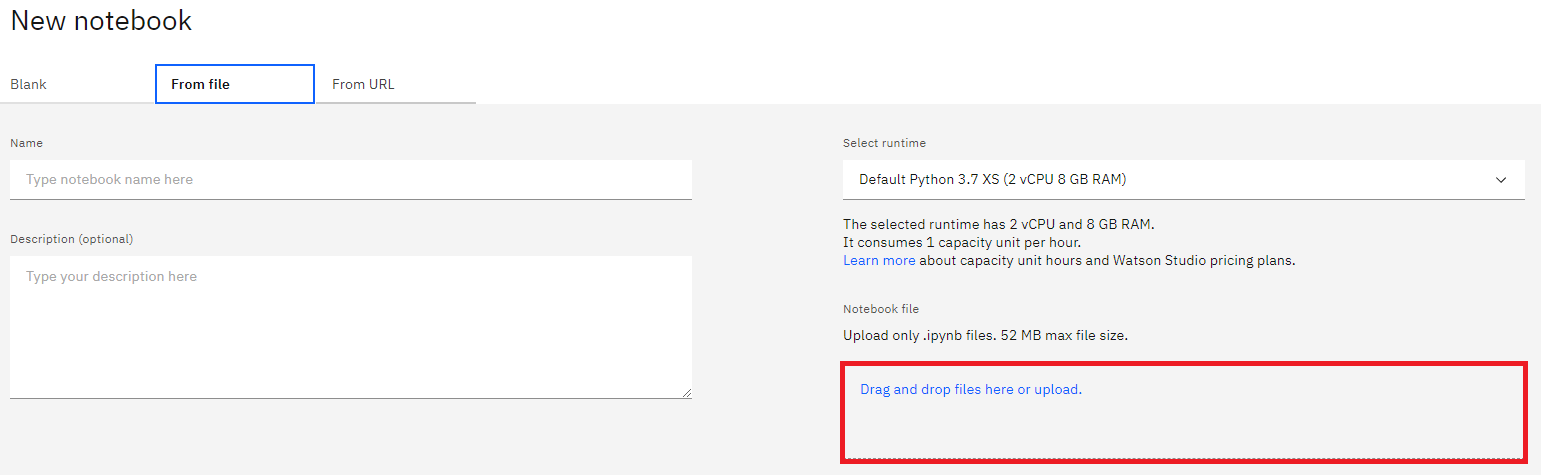Click the 'Name' field label
1541x475 pixels.
coord(26,143)
